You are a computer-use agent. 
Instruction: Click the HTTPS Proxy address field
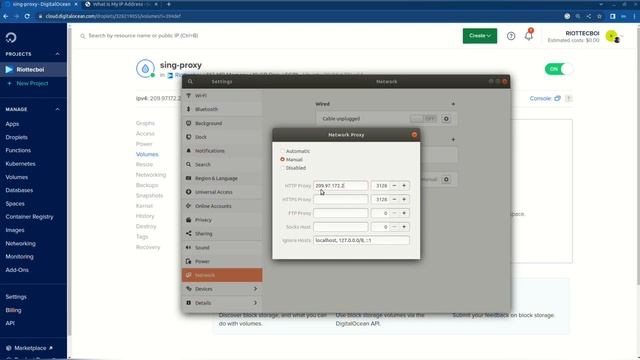tap(340, 200)
